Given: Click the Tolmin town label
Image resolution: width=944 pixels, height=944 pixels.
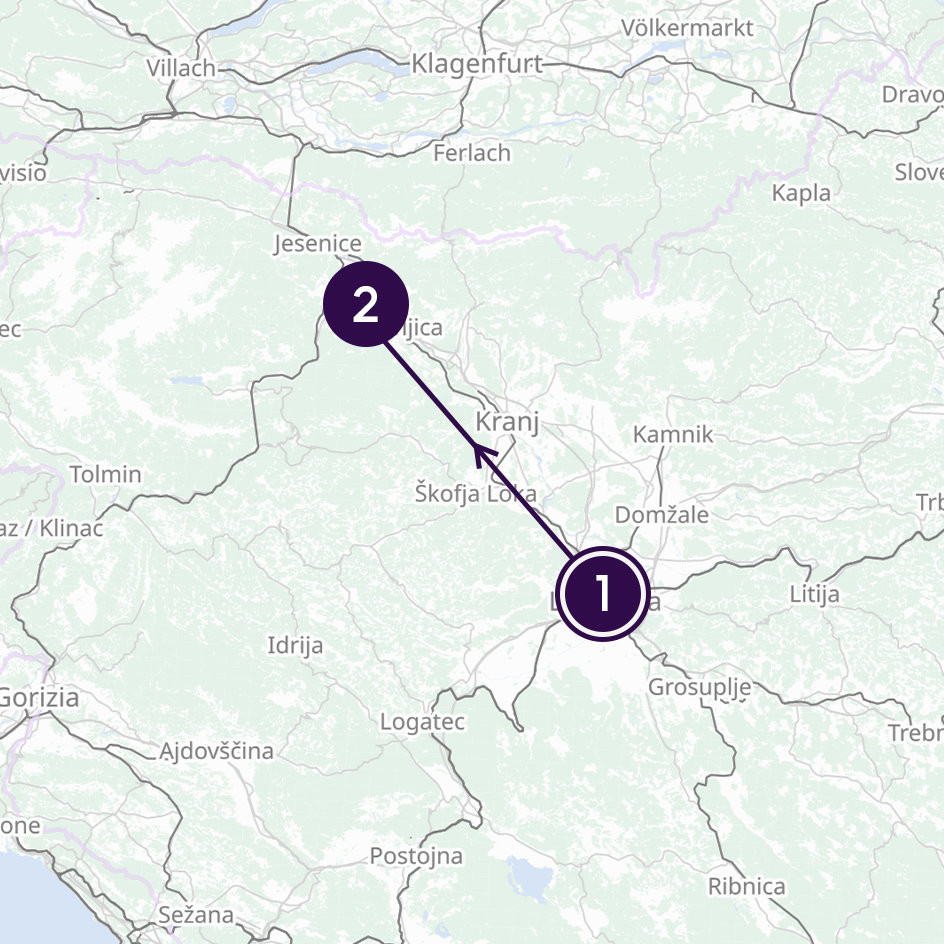Looking at the screenshot, I should pos(106,474).
